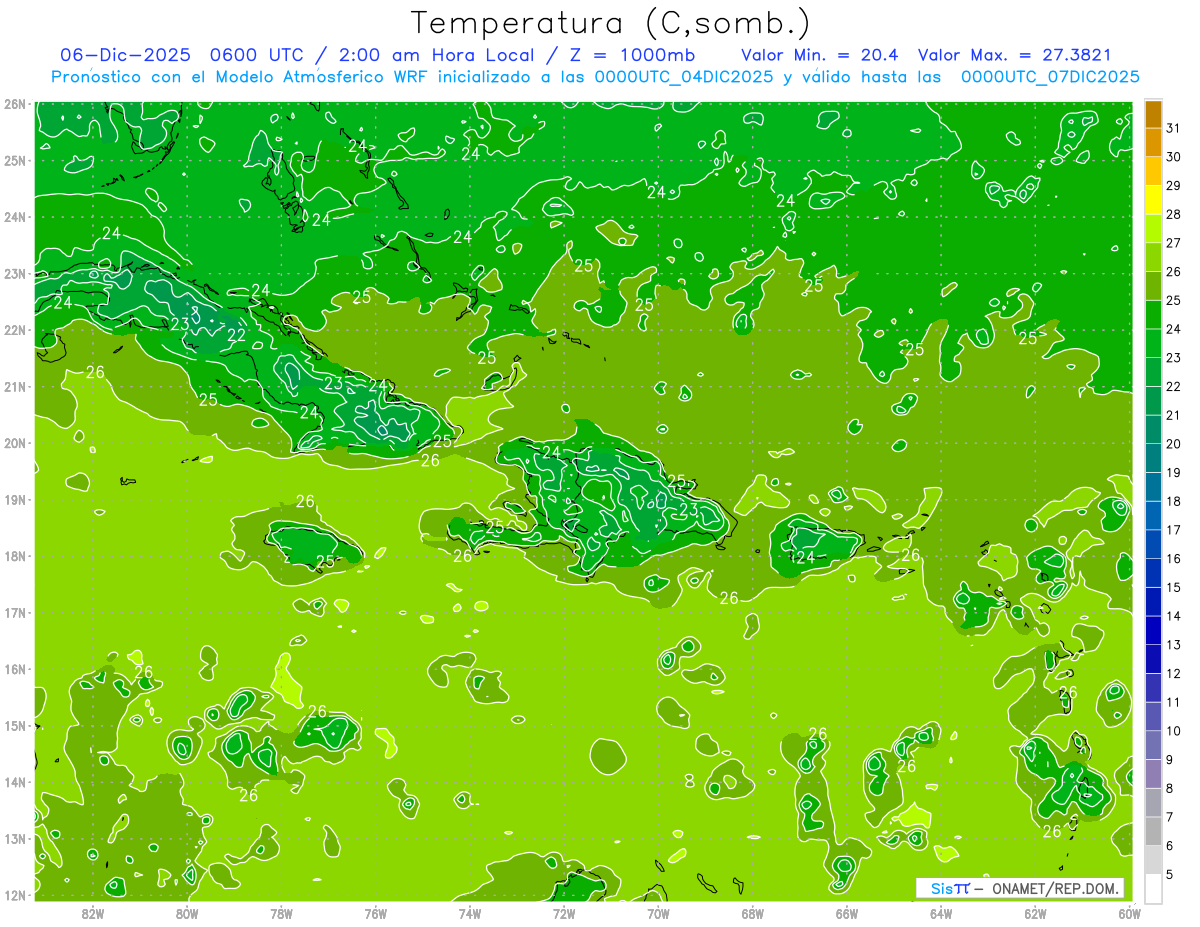
Task: Click the "22N" latitude axis label
Action: (x=15, y=330)
